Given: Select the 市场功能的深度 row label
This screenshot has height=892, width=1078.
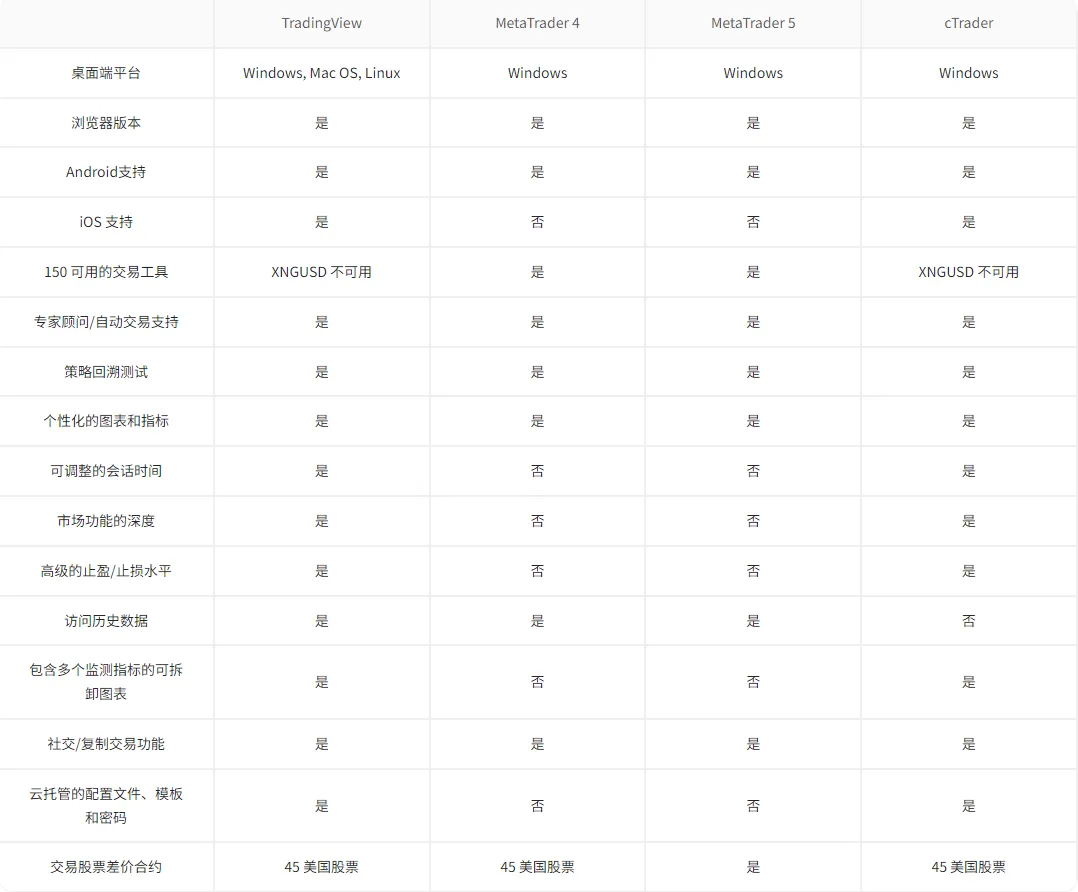Looking at the screenshot, I should pyautogui.click(x=106, y=521).
